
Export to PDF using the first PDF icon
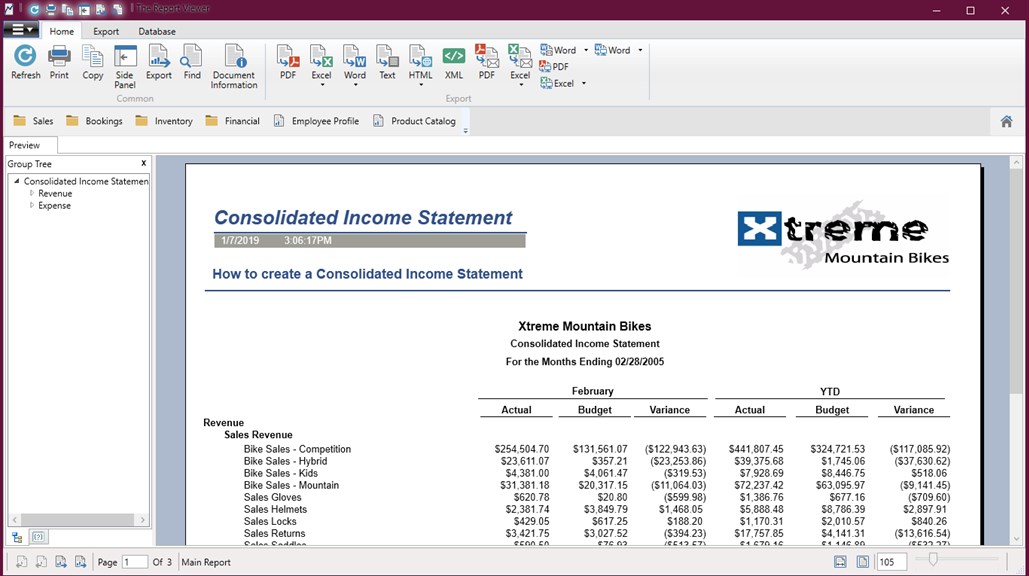[288, 63]
